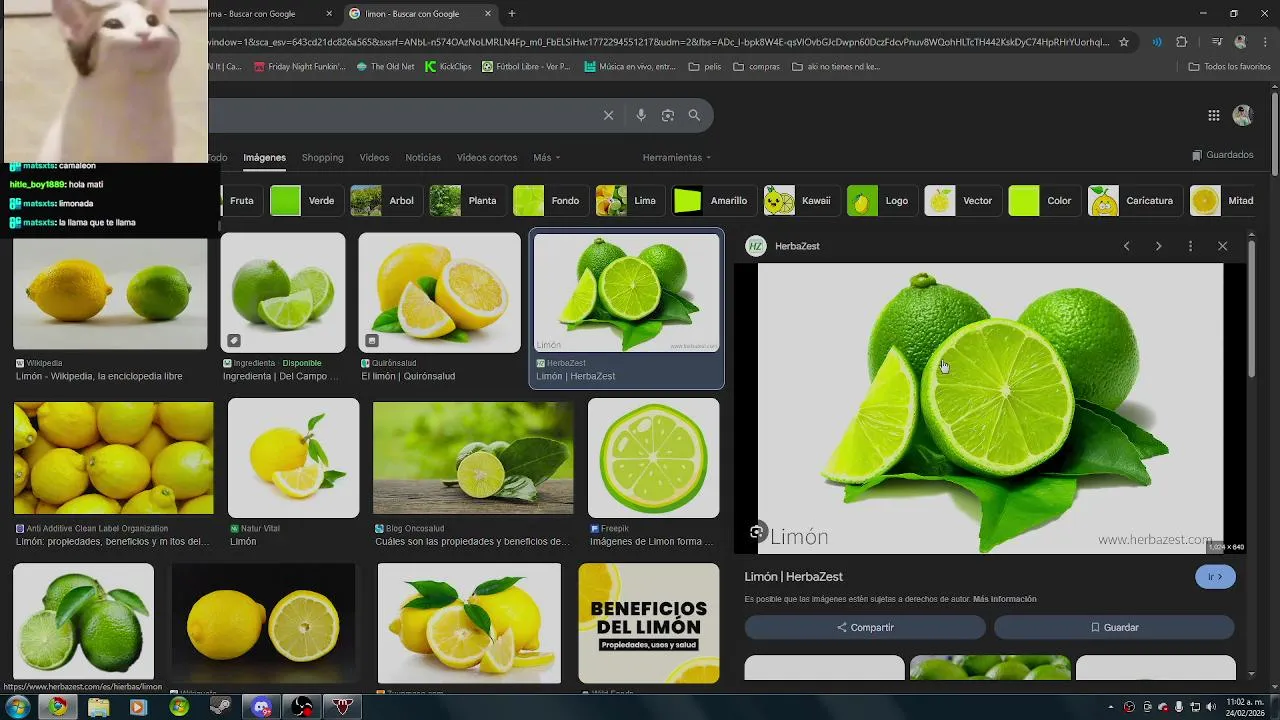
Task: Open the 'pelis' bookmarks folder
Action: [x=705, y=67]
